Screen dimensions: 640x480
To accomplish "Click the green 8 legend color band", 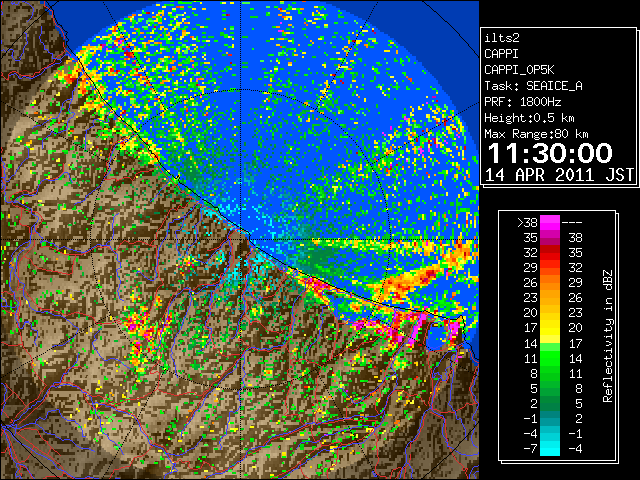I will [x=550, y=373].
